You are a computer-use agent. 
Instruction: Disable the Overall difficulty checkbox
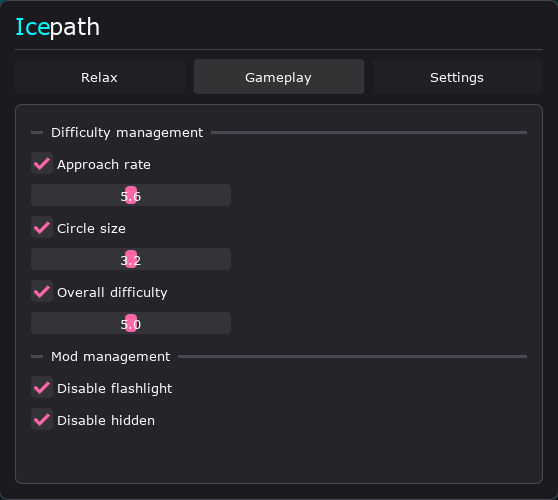pos(42,291)
